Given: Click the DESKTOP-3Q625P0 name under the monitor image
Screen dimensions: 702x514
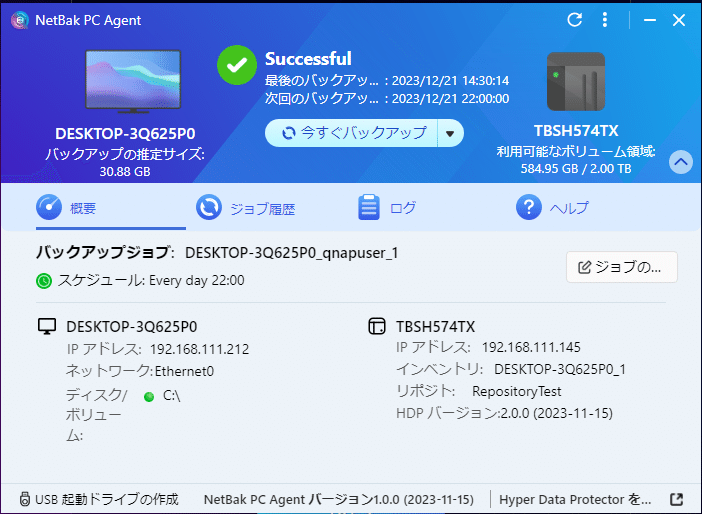Looking at the screenshot, I should [125, 133].
